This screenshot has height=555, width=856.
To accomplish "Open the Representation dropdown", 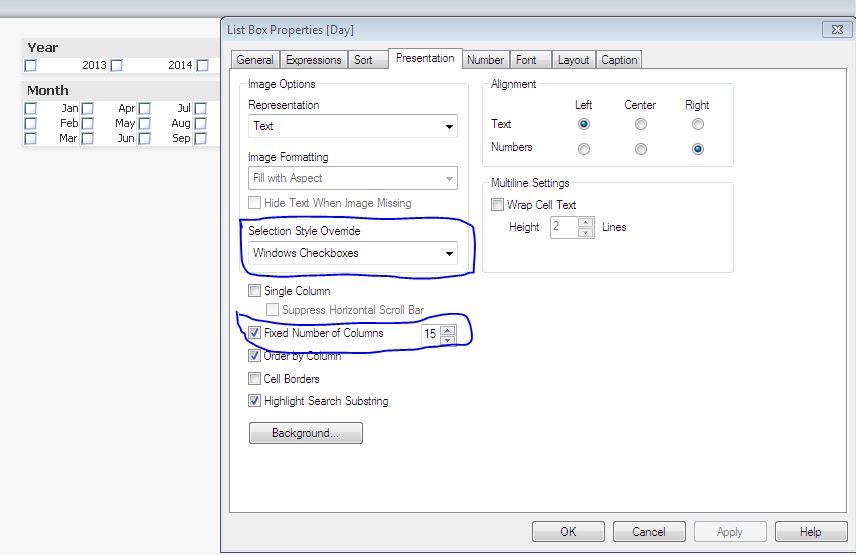I will pos(353,126).
